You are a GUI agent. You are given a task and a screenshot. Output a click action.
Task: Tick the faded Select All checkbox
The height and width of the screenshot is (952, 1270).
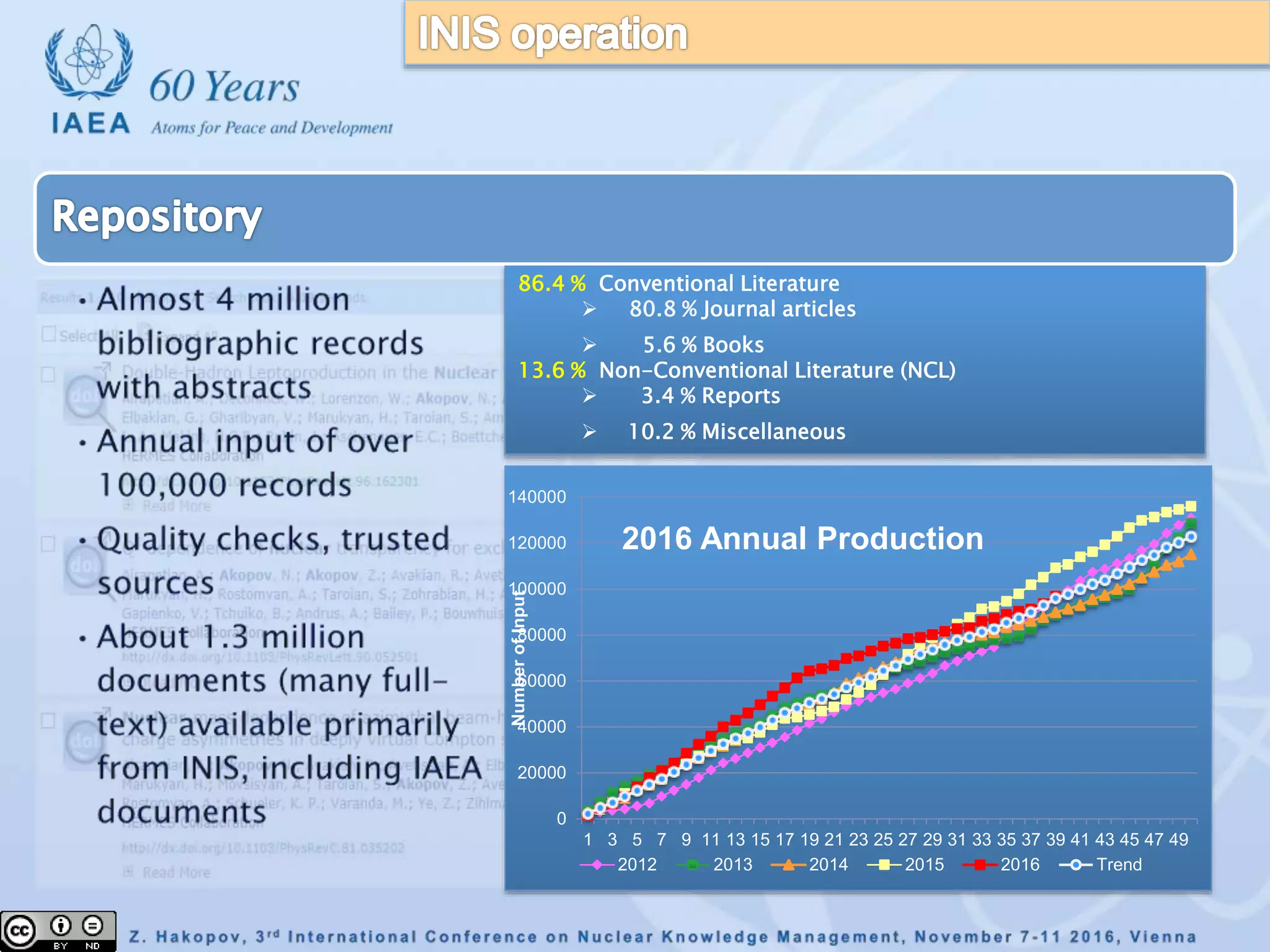48,334
